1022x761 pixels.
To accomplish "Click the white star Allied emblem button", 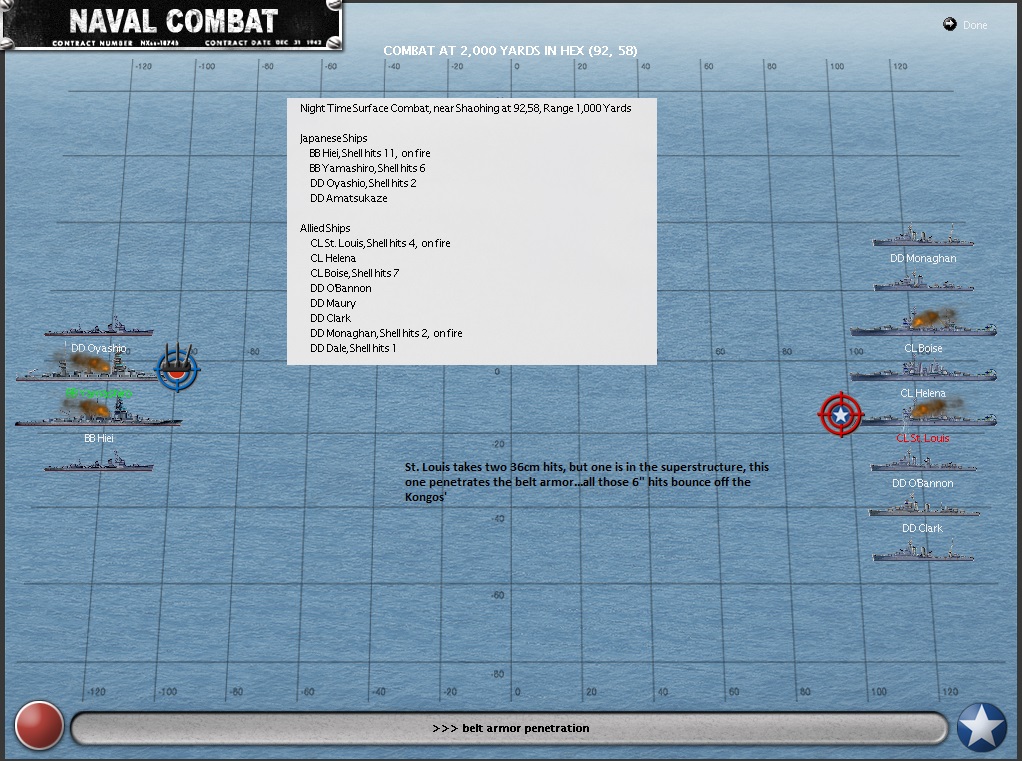I will point(982,726).
